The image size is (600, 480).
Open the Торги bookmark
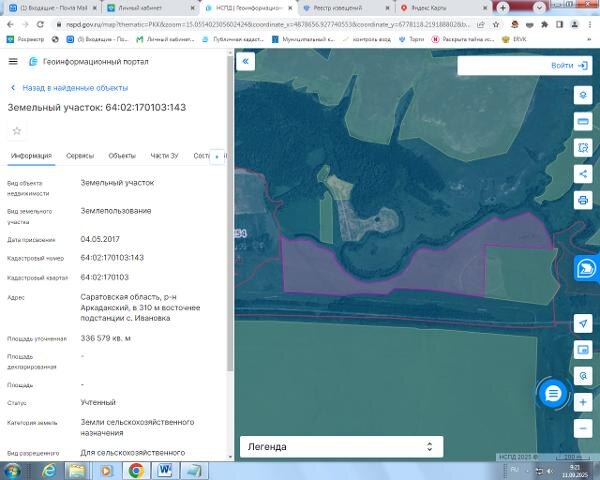411,39
